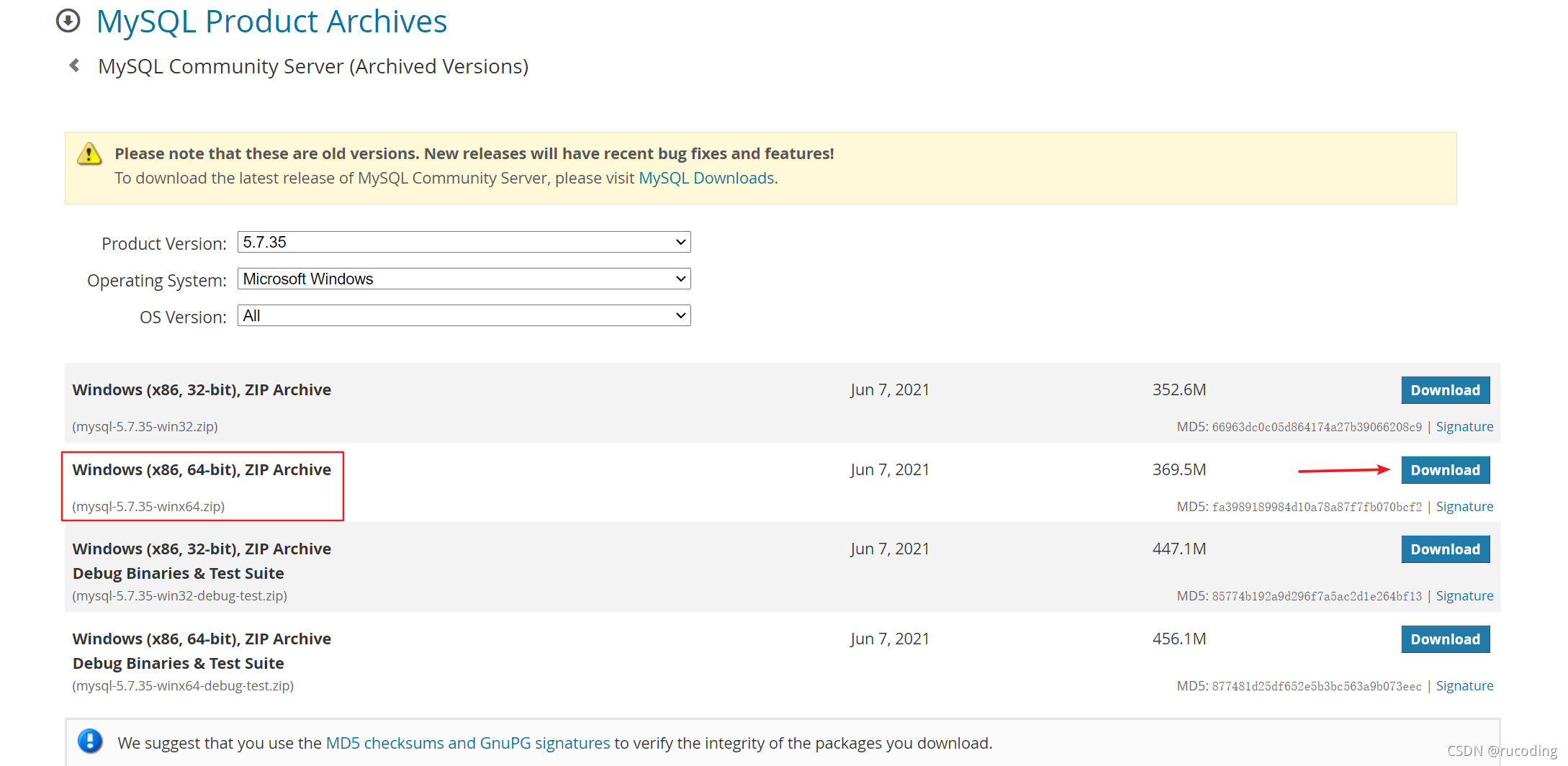This screenshot has width=1568, height=766.
Task: Click the Jun 7, 2021 date in the 352.6M row
Action: [890, 390]
